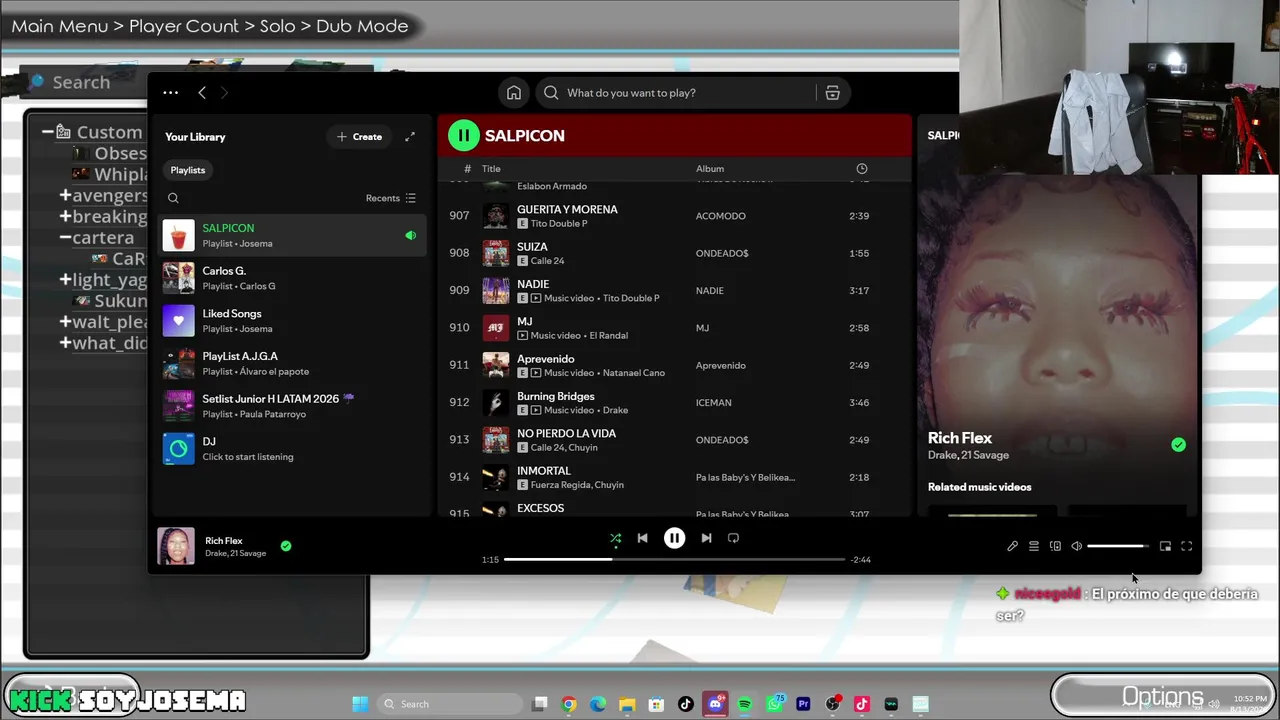The image size is (1280, 720).
Task: Collapse the cartera tree node
Action: click(x=65, y=238)
